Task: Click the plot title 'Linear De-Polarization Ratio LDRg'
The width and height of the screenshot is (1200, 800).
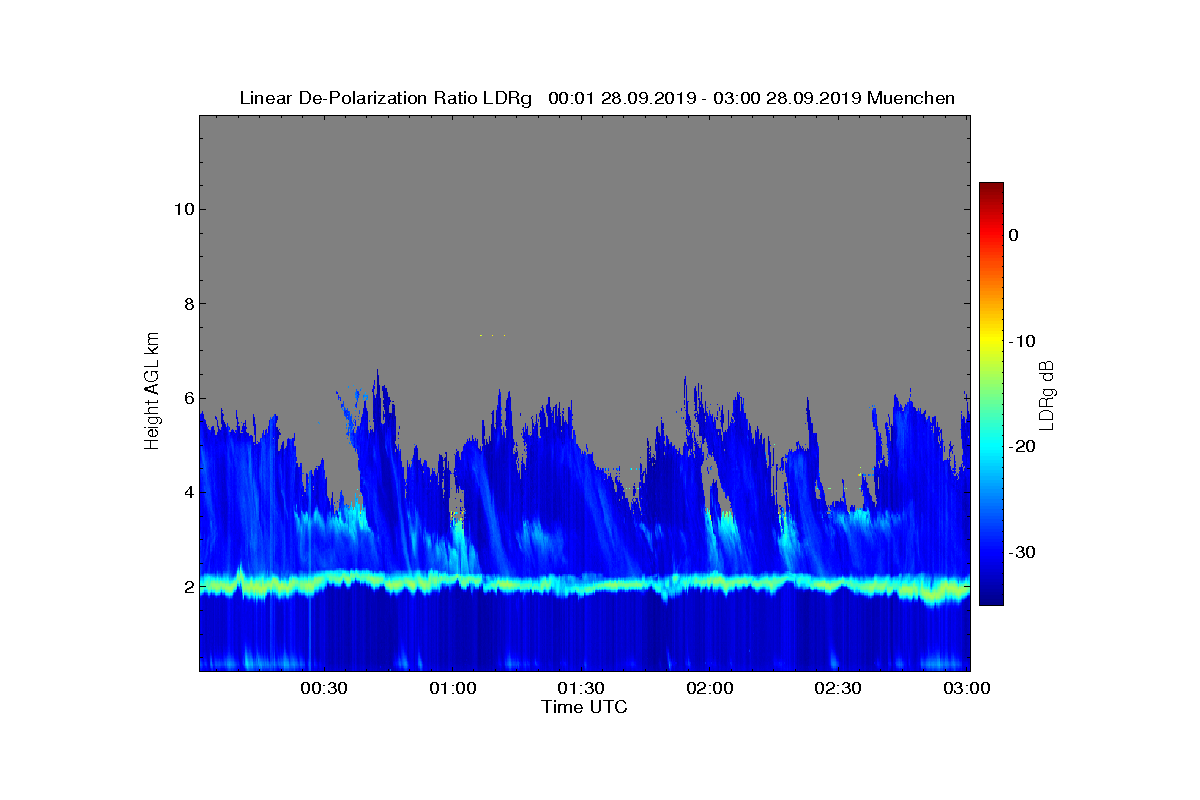Action: (386, 98)
